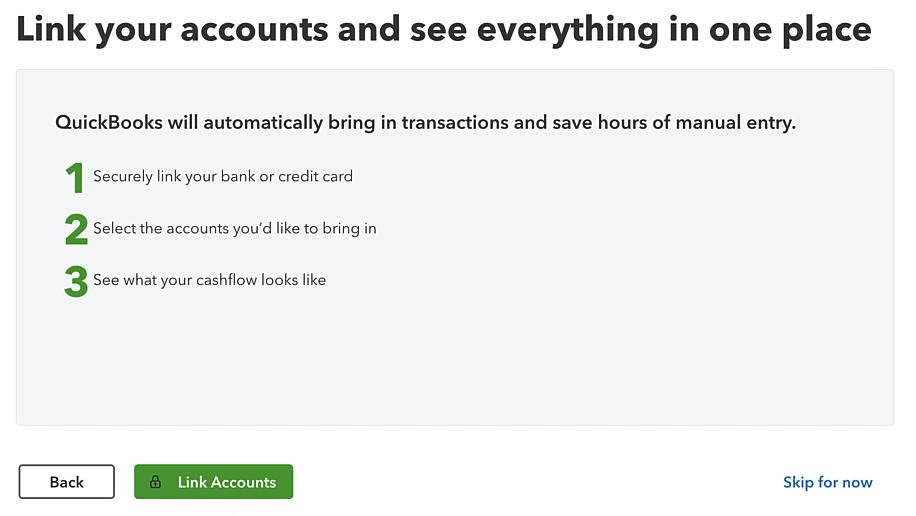Choose the Skip for now link
Image resolution: width=916 pixels, height=516 pixels.
pos(828,482)
